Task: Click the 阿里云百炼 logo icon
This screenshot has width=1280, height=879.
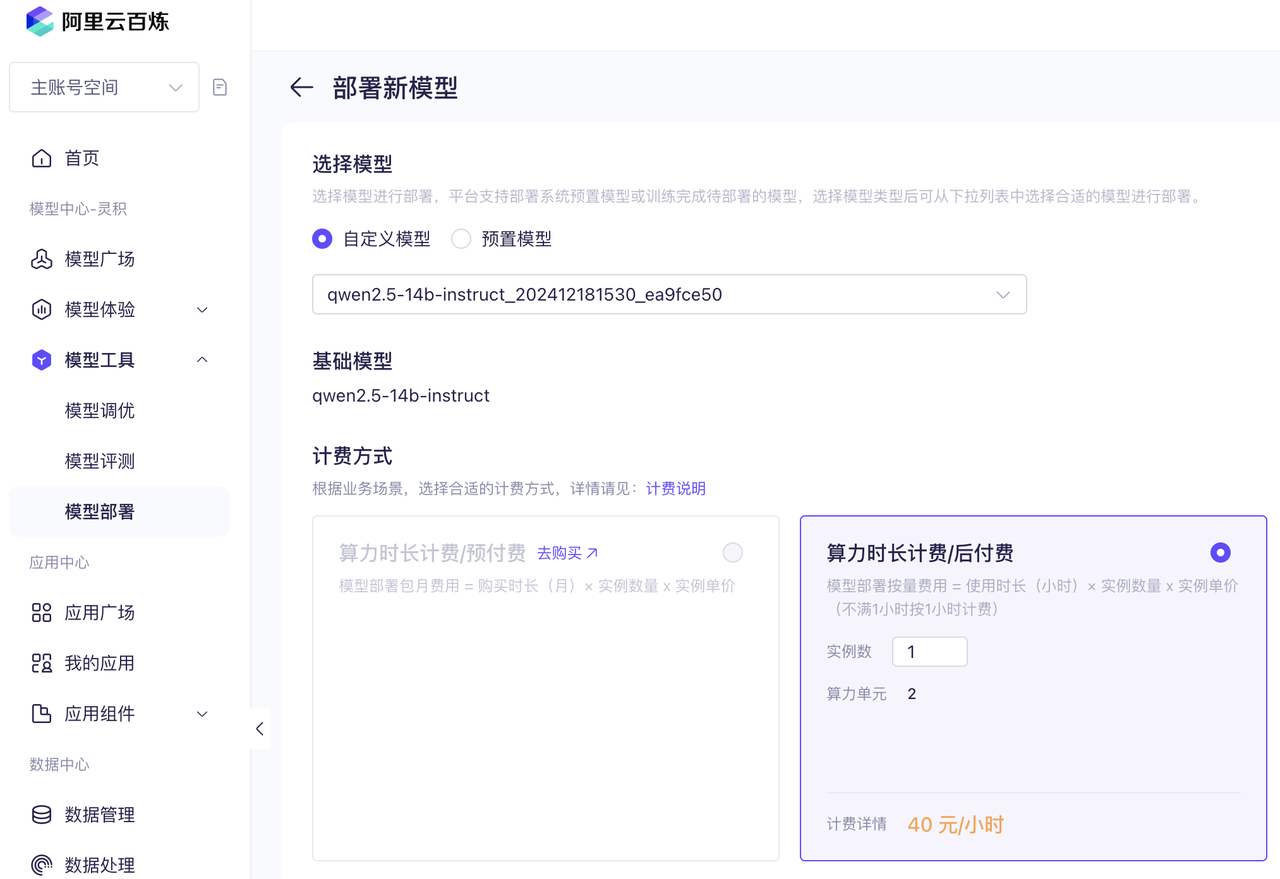Action: click(40, 21)
